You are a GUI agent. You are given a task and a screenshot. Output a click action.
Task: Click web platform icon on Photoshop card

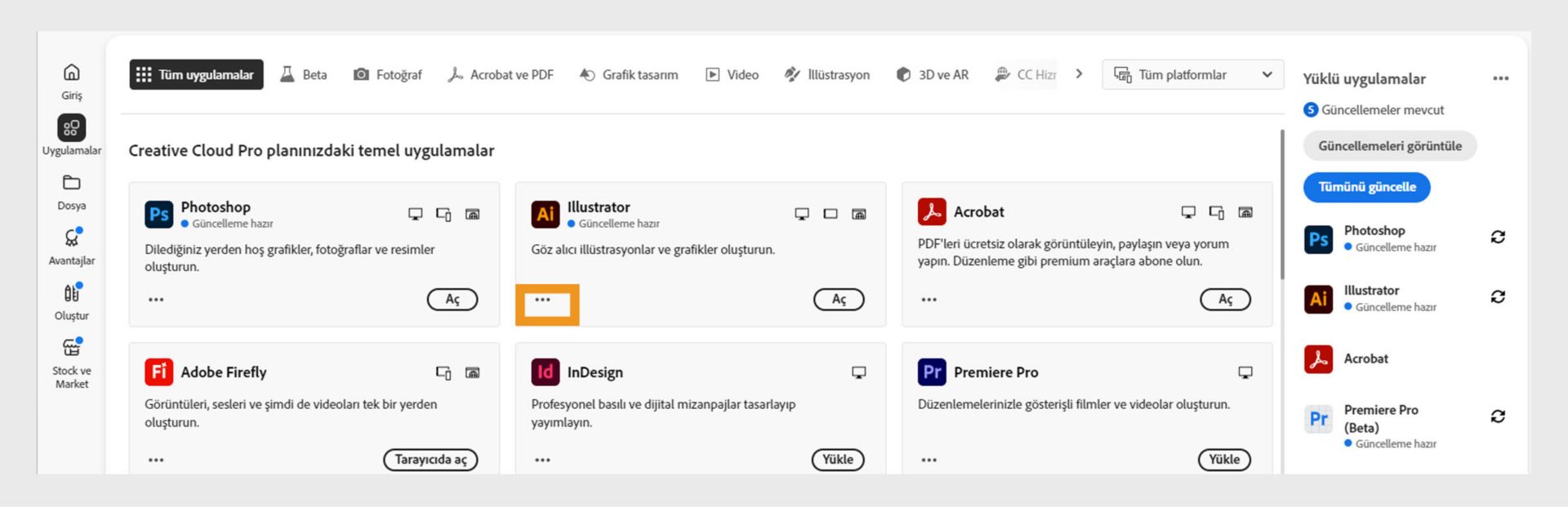click(472, 214)
